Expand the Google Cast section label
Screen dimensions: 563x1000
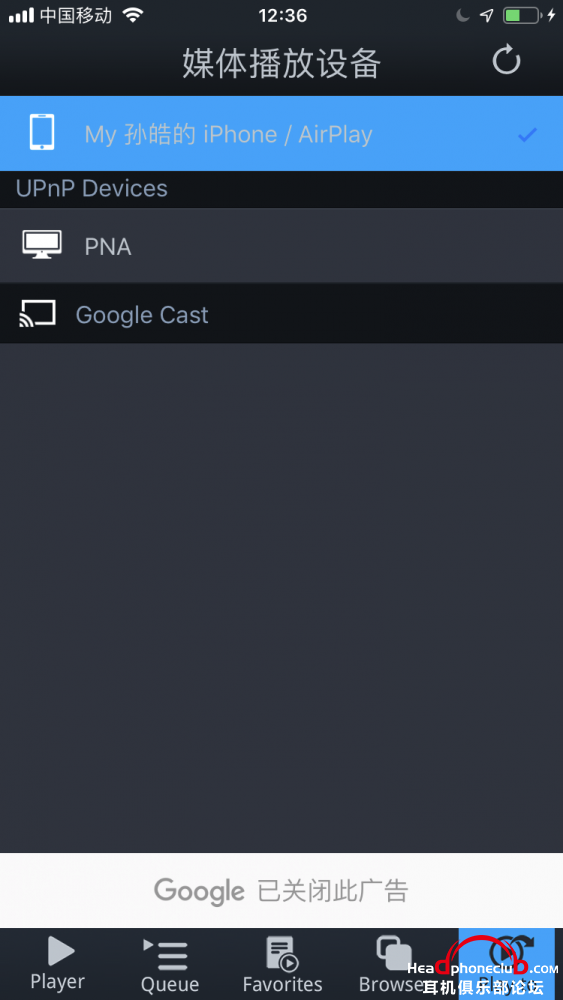[142, 315]
